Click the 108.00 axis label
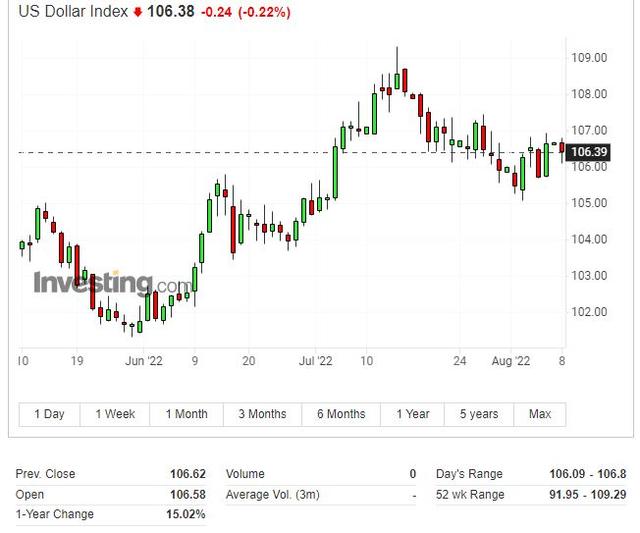Image resolution: width=640 pixels, height=533 pixels. (589, 94)
